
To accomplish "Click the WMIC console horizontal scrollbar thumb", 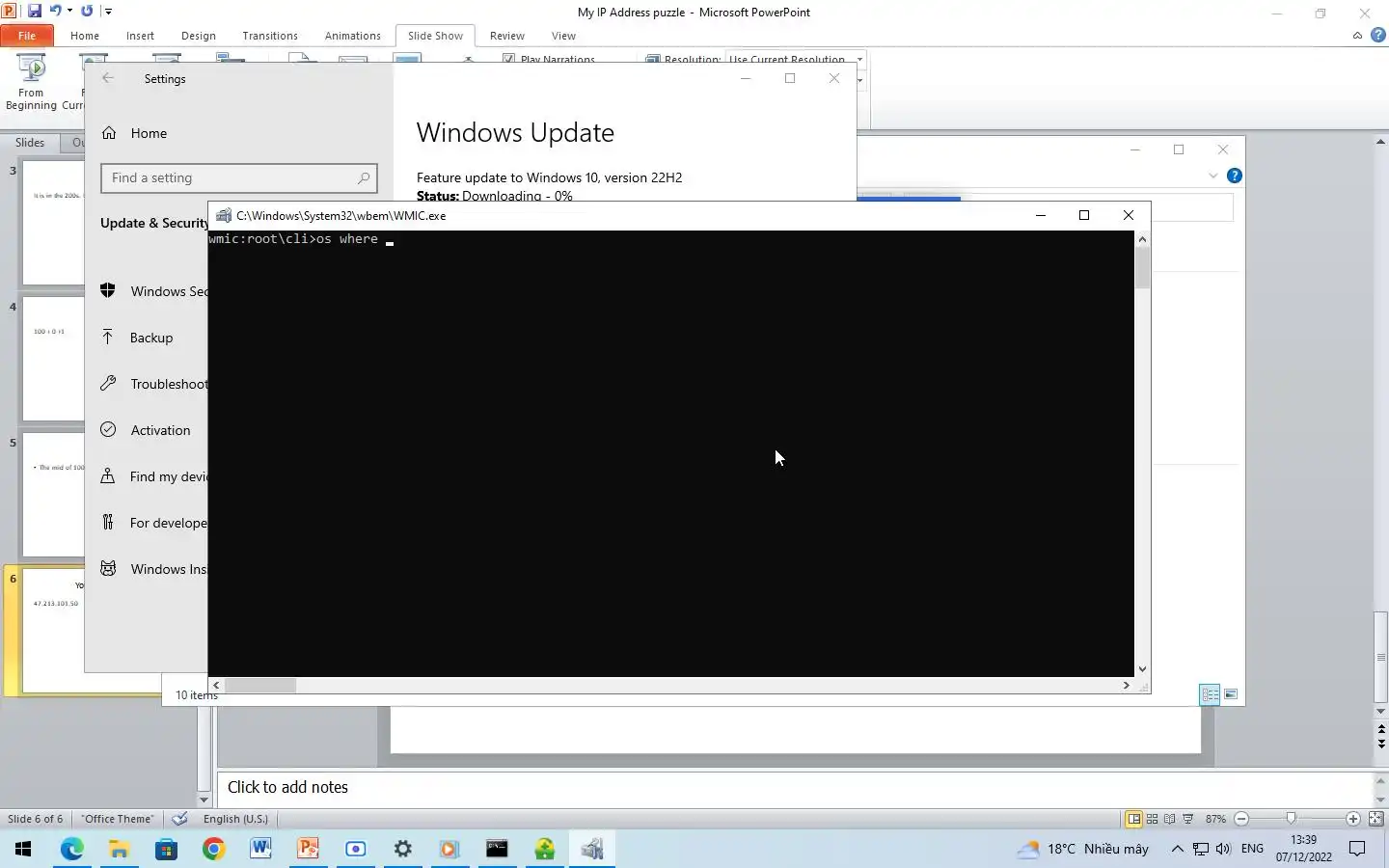I will [x=260, y=685].
